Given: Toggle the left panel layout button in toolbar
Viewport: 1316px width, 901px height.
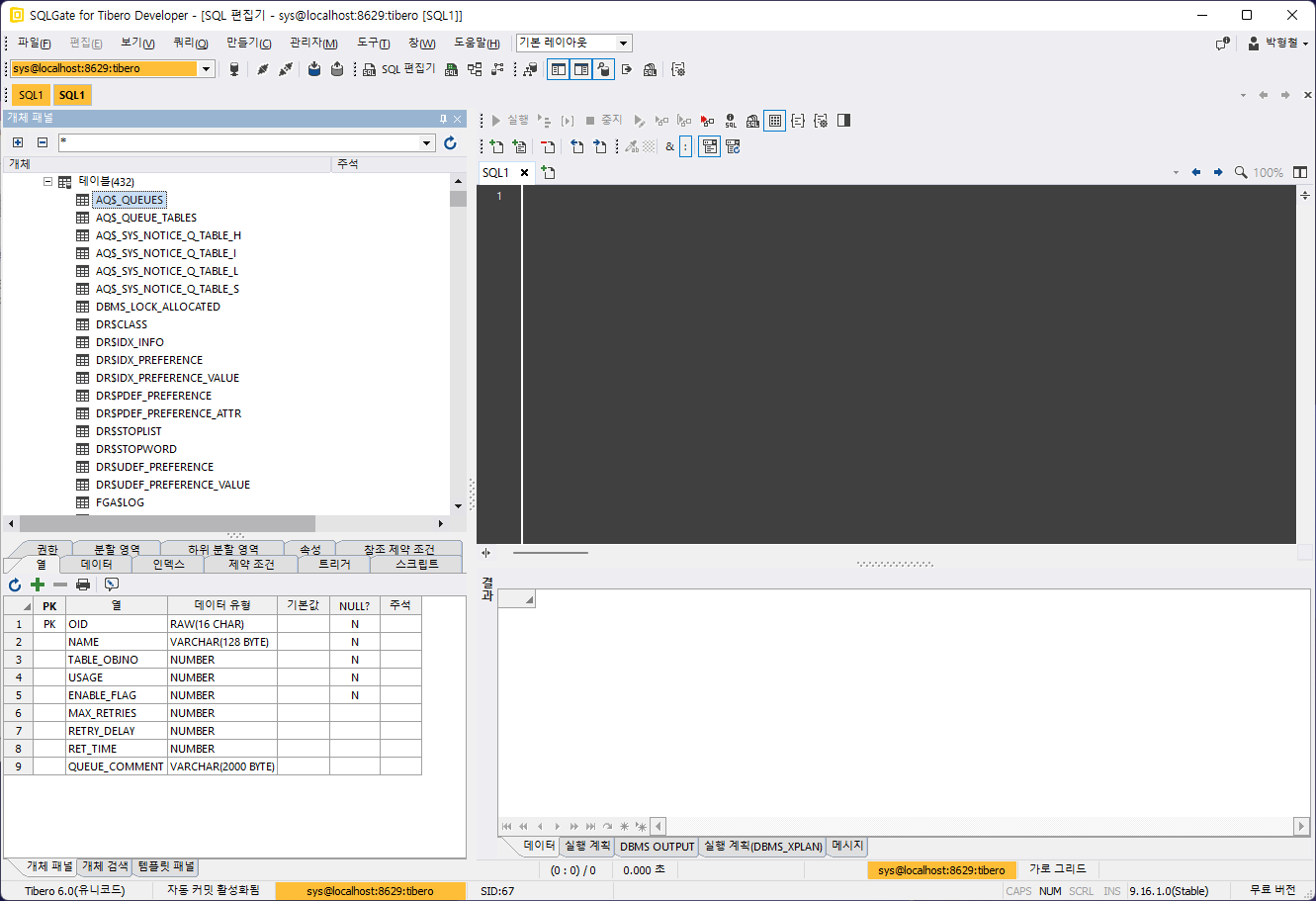Looking at the screenshot, I should pyautogui.click(x=559, y=69).
